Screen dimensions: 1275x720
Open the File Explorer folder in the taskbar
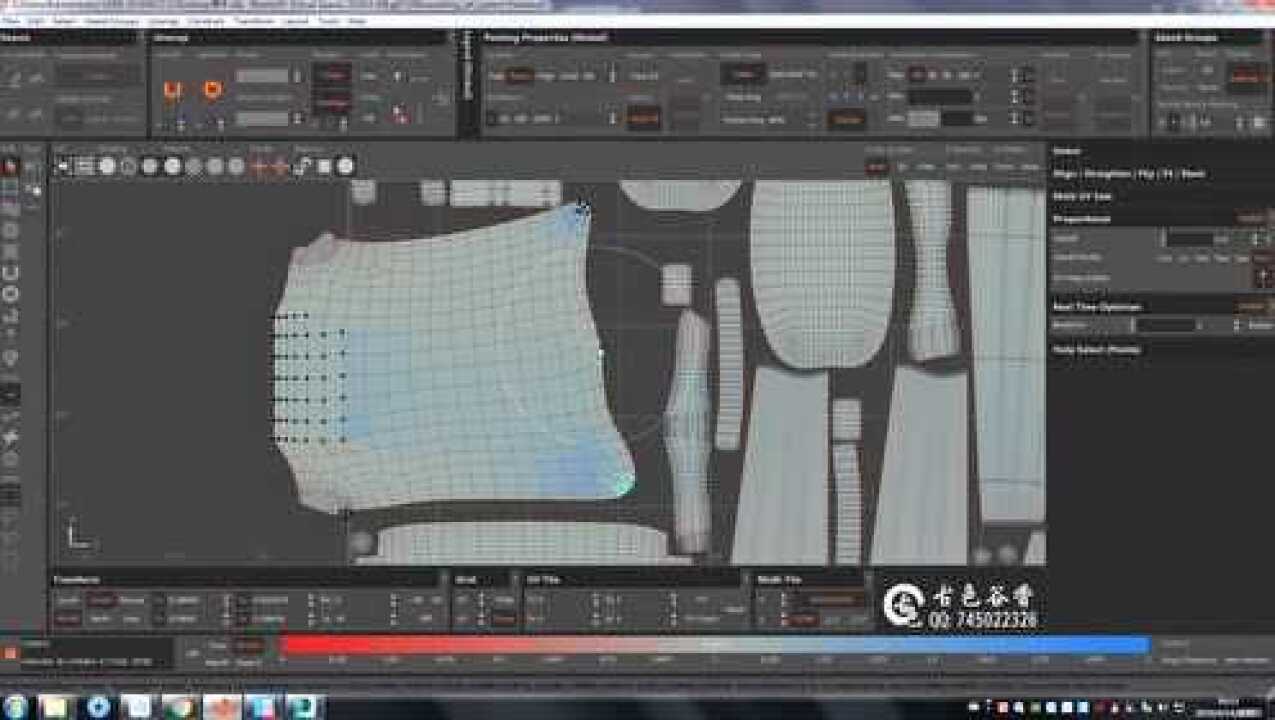[x=53, y=707]
